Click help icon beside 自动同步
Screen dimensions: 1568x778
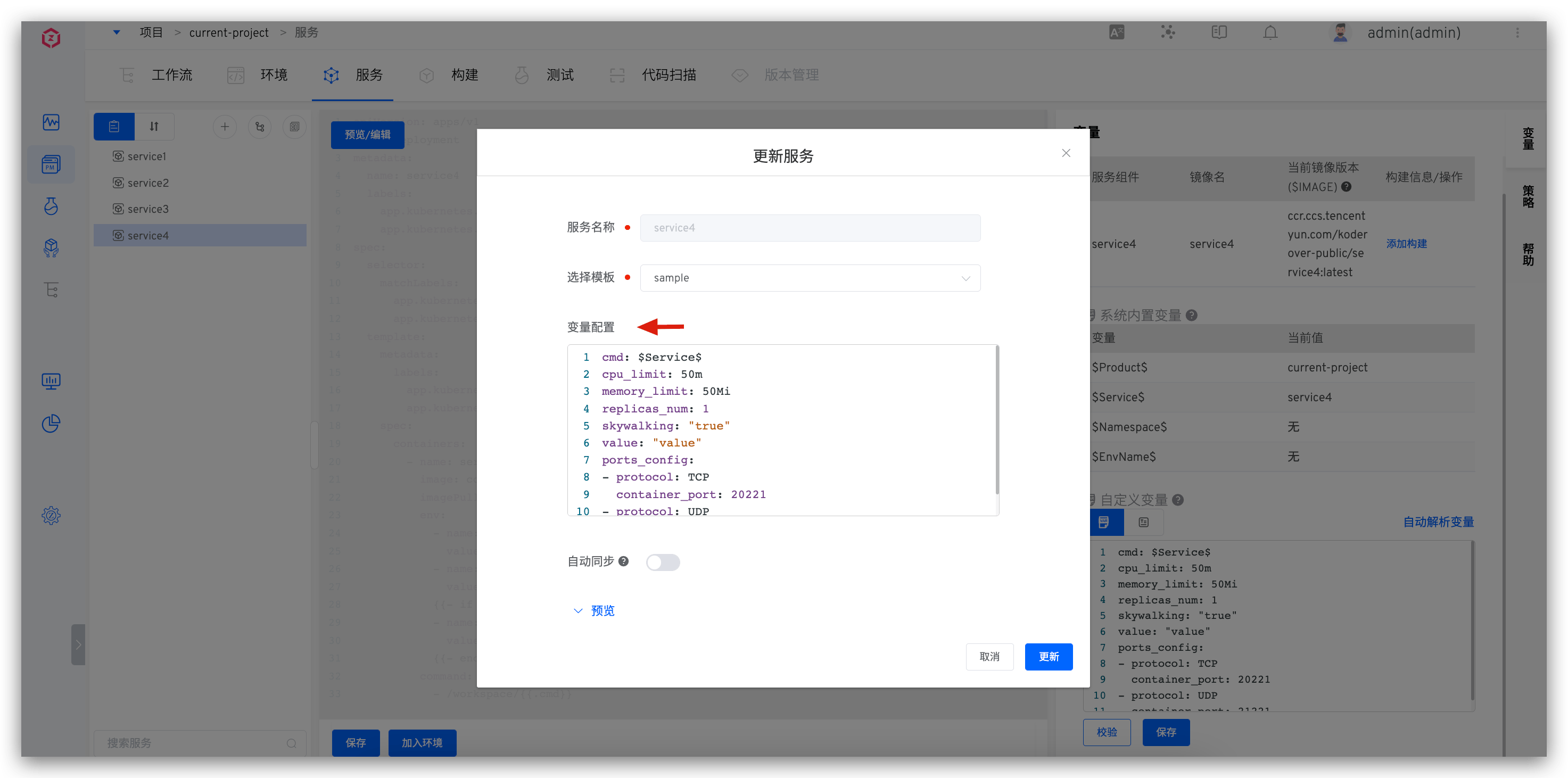[623, 561]
